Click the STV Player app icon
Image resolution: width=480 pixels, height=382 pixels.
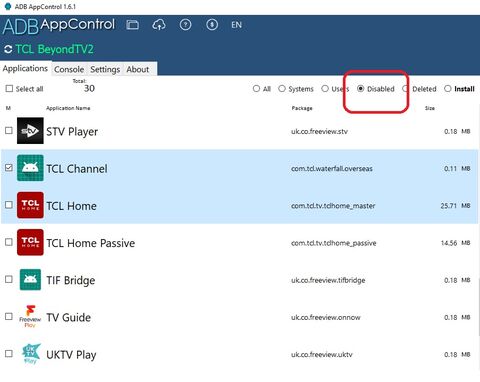tap(30, 131)
